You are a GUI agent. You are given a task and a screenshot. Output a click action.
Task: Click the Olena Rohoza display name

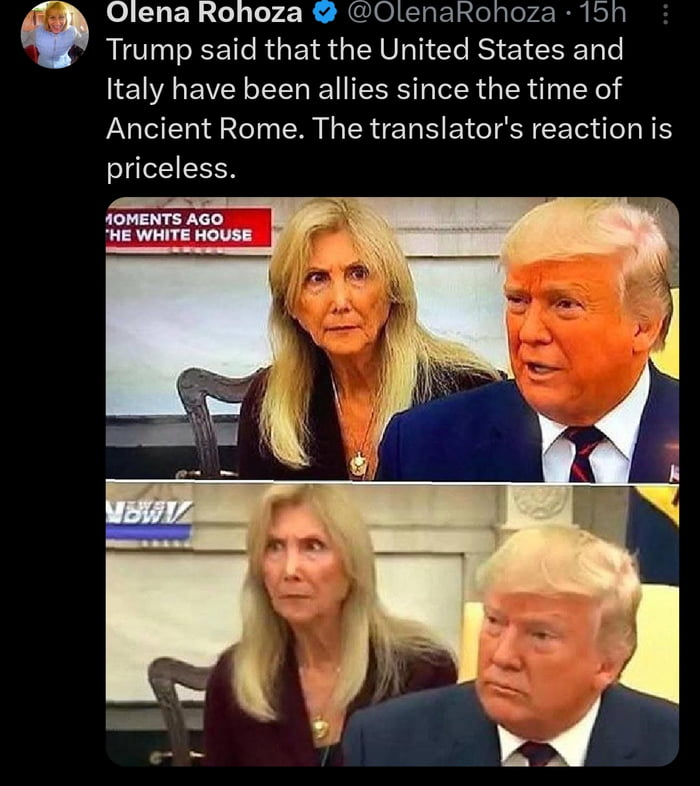pyautogui.click(x=204, y=13)
